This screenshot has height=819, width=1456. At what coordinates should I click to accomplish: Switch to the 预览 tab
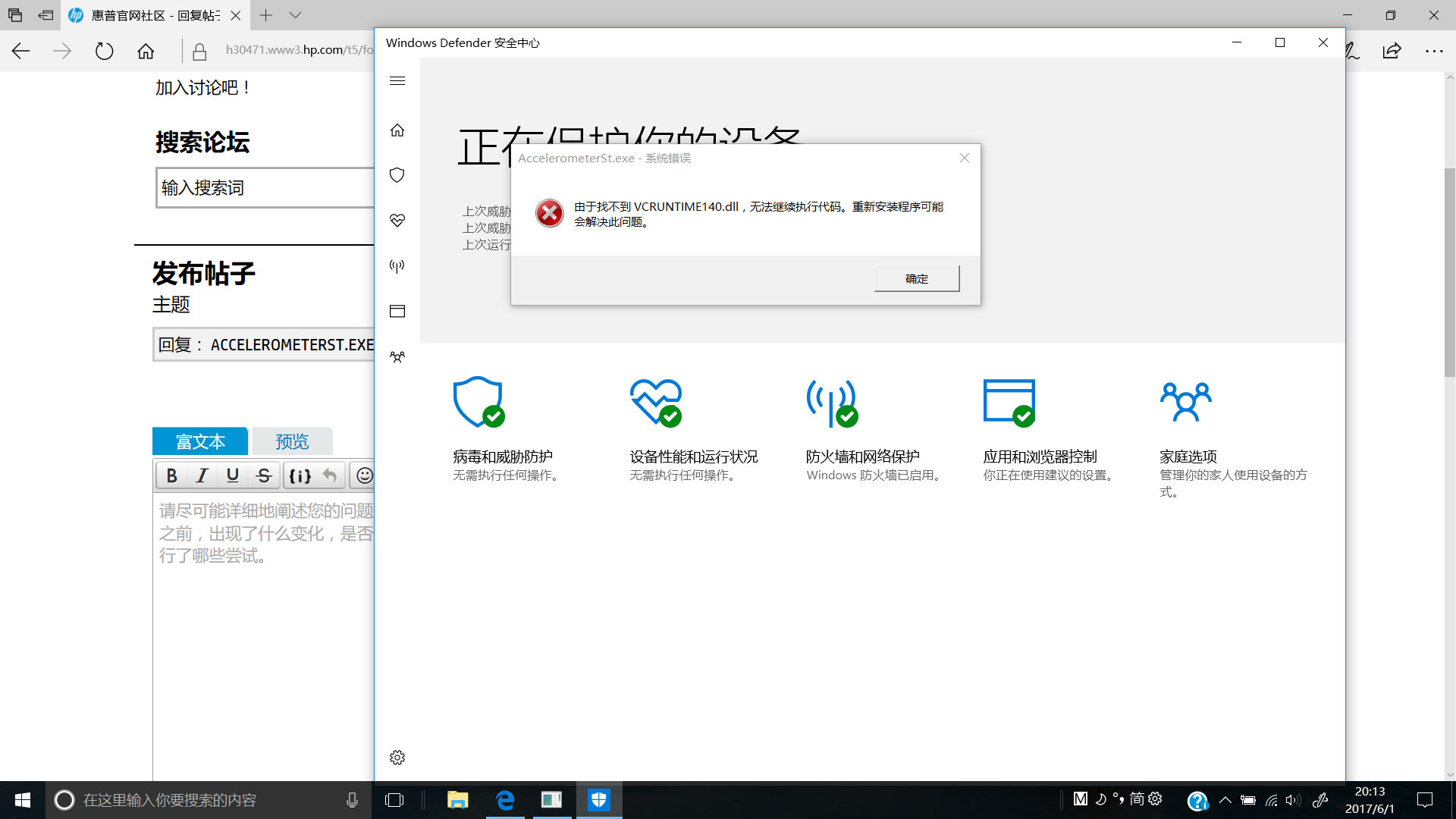point(292,441)
